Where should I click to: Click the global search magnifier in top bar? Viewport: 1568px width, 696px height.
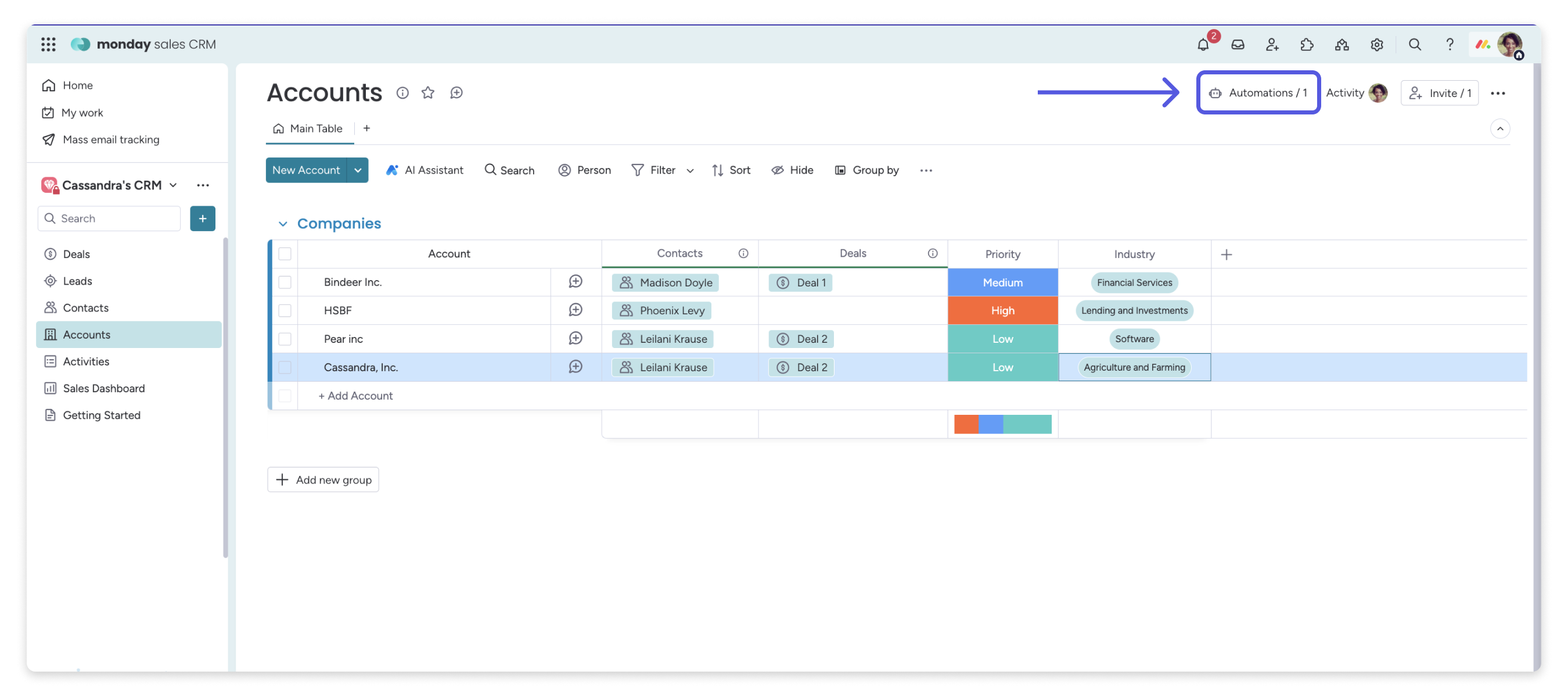pyautogui.click(x=1415, y=44)
